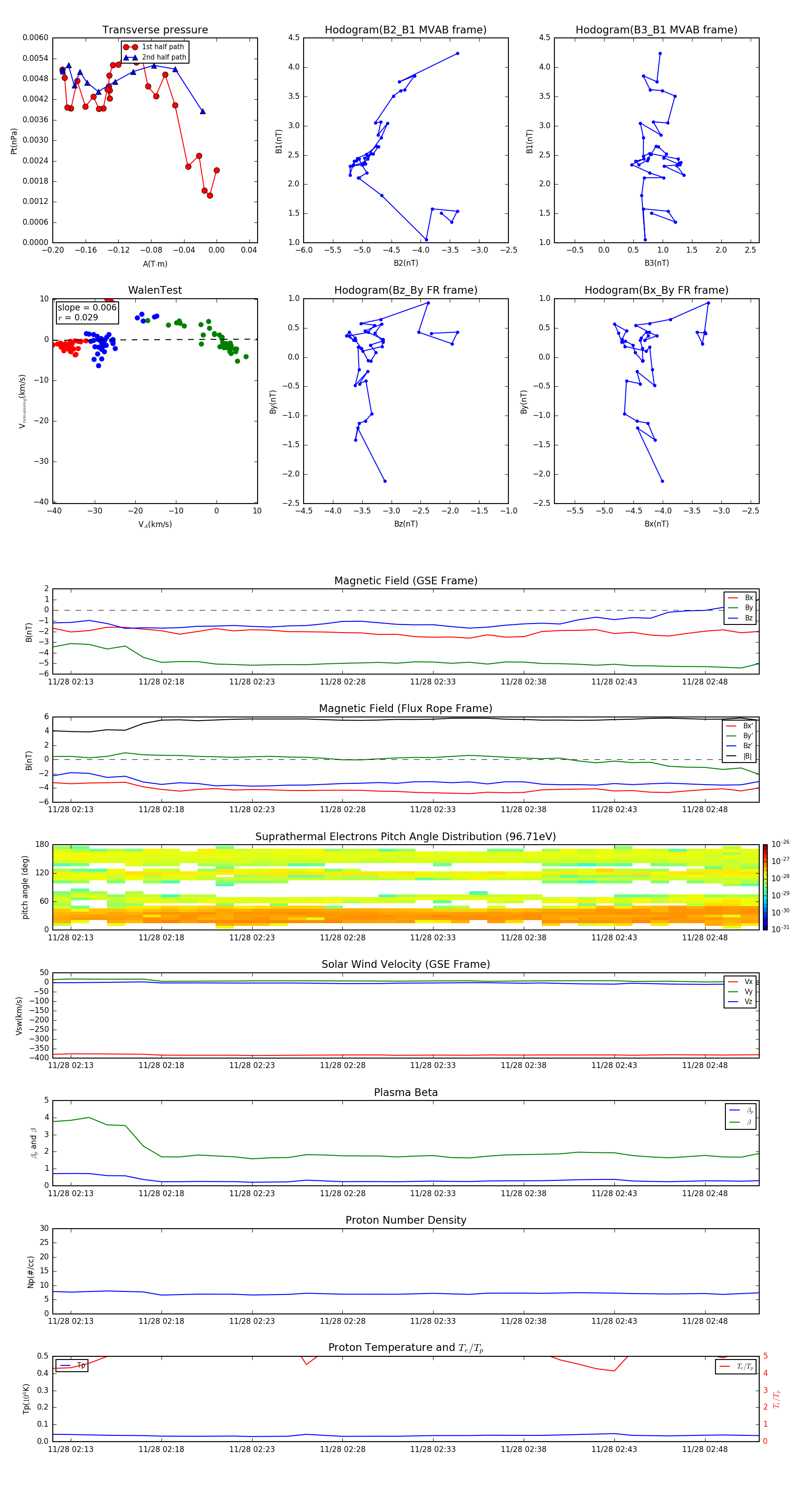Click the "V_A(km/s)" x-axis label
Screen dimensions: 812x1489
pyautogui.click(x=155, y=524)
